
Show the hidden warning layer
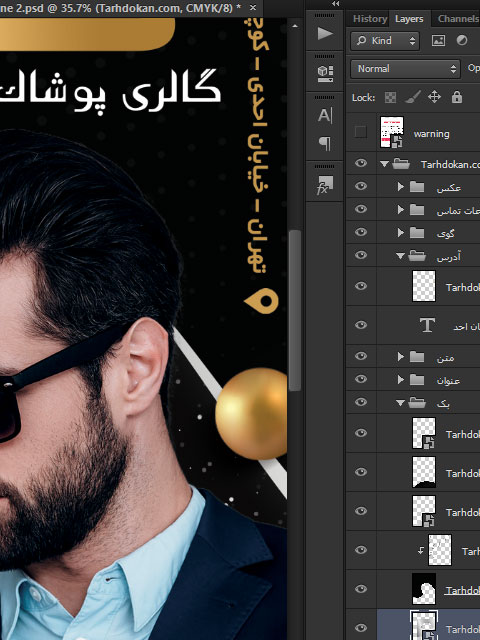[x=360, y=132]
